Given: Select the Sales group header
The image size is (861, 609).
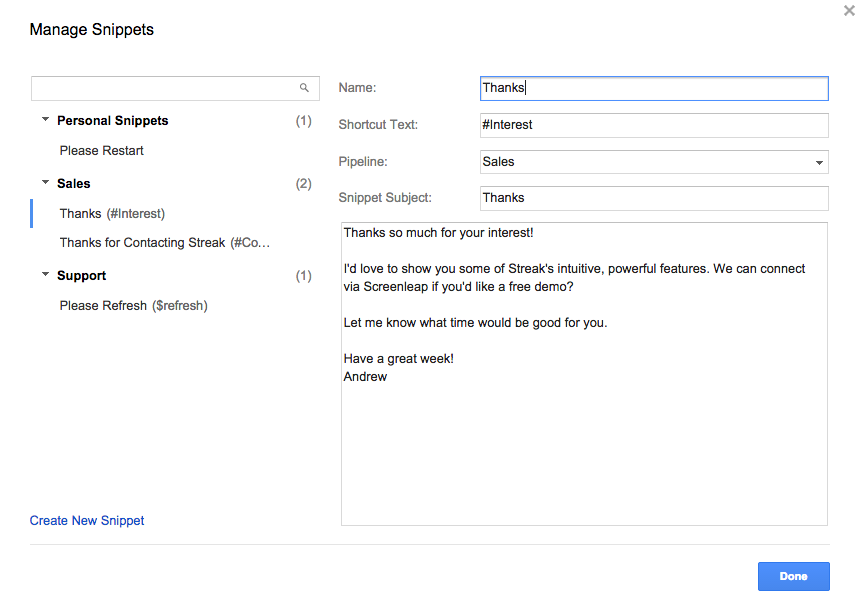Looking at the screenshot, I should (x=75, y=183).
